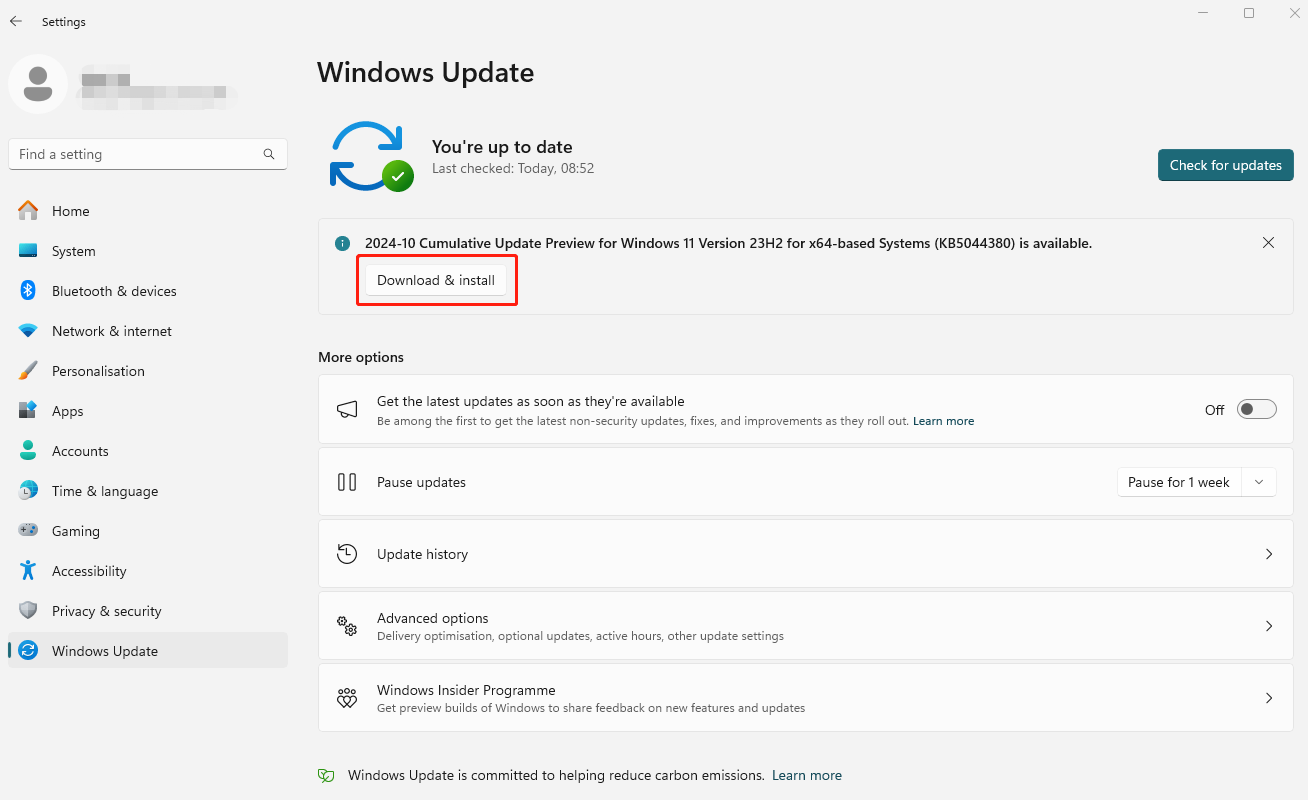Click the System monitor icon
Screen dimensions: 1308x800
[x=28, y=251]
